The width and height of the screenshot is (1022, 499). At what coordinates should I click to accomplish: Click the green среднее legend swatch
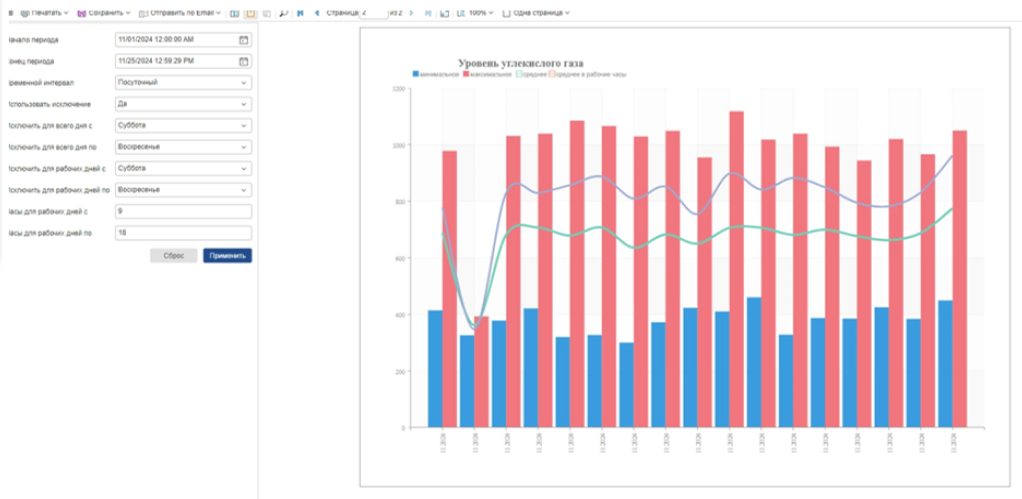pyautogui.click(x=519, y=74)
